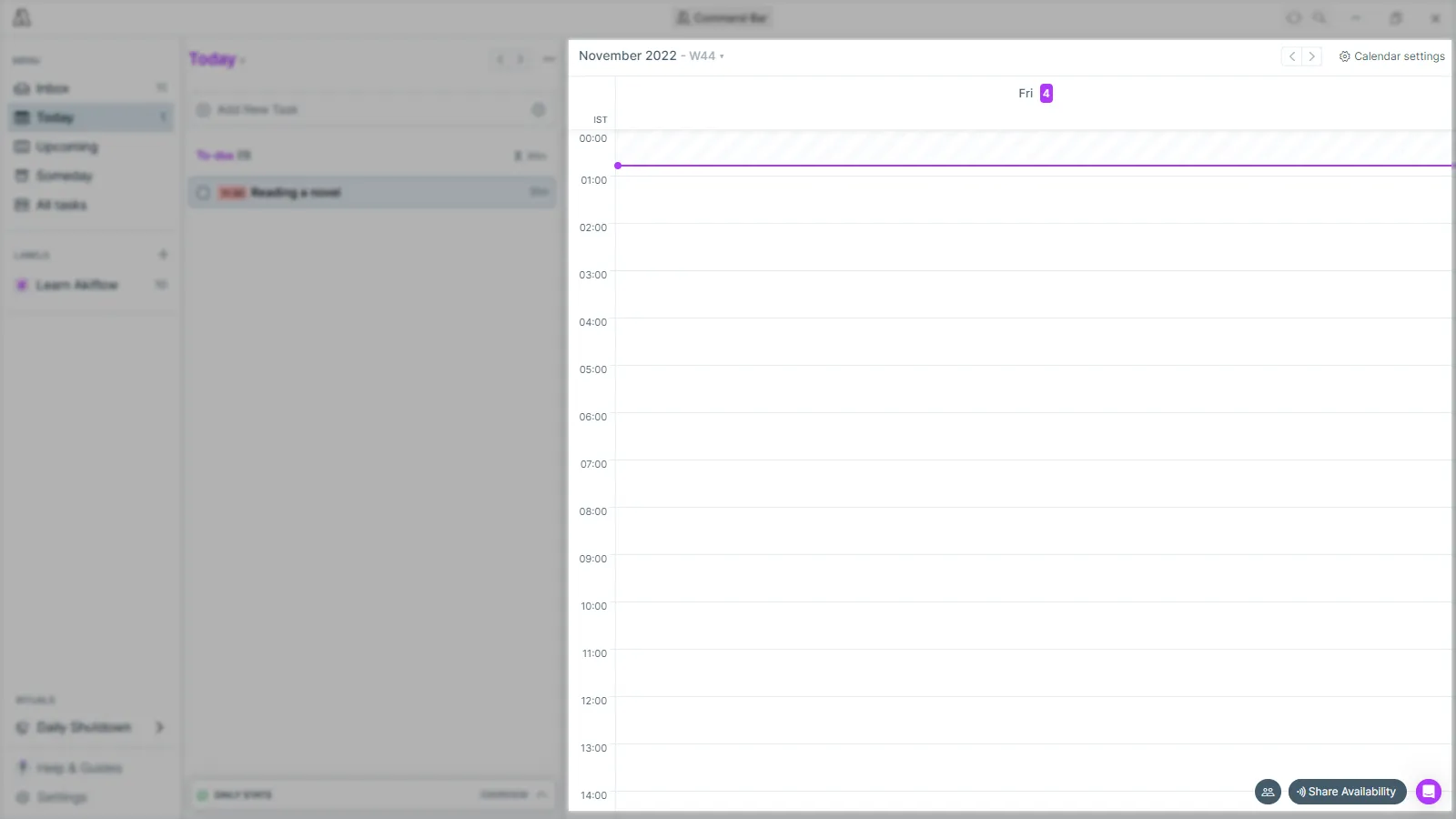Go to next calendar day arrow

click(1311, 56)
